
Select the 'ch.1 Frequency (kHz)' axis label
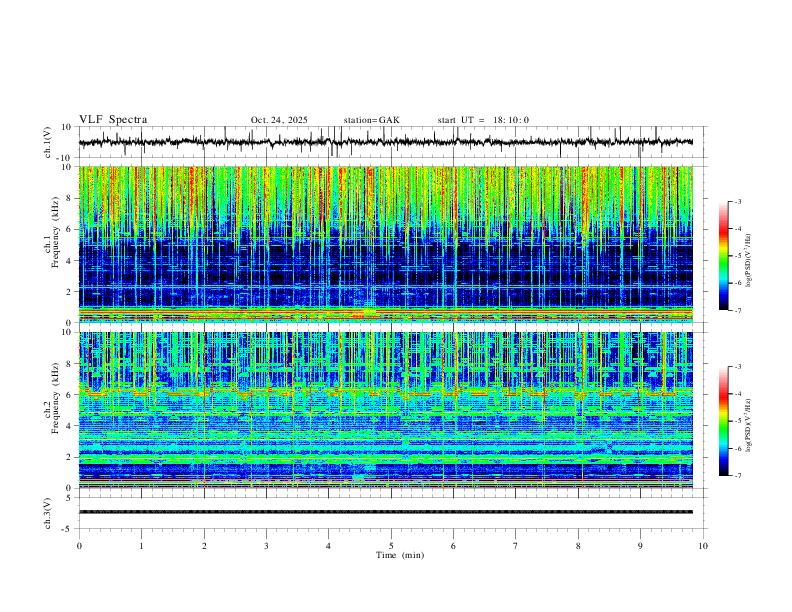coord(53,233)
